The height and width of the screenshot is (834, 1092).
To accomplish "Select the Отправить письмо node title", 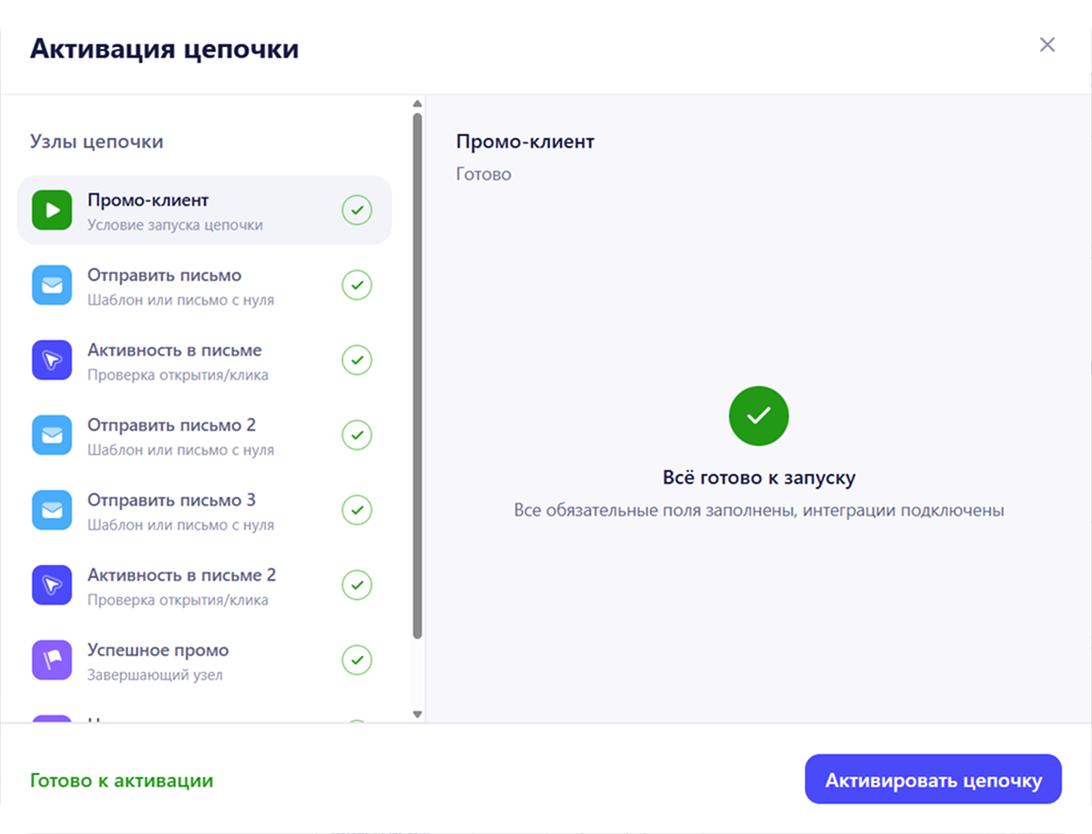I will pyautogui.click(x=164, y=275).
